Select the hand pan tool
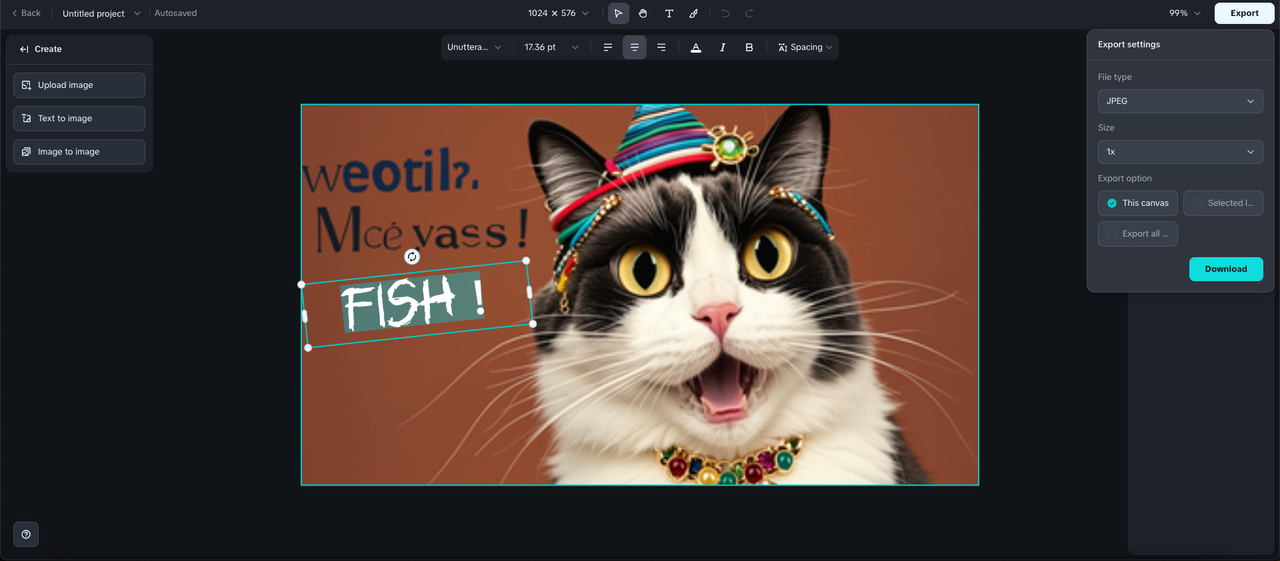 pos(643,13)
